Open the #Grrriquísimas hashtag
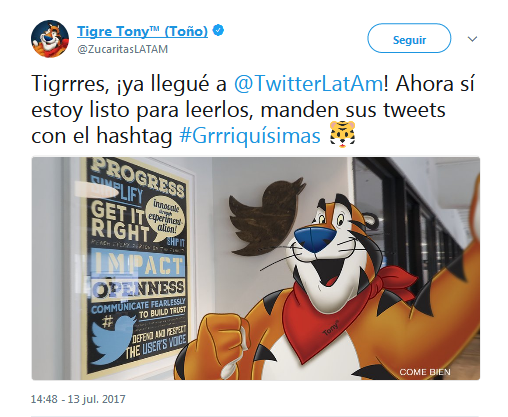Viewport: 508px width, 417px height. click(250, 136)
